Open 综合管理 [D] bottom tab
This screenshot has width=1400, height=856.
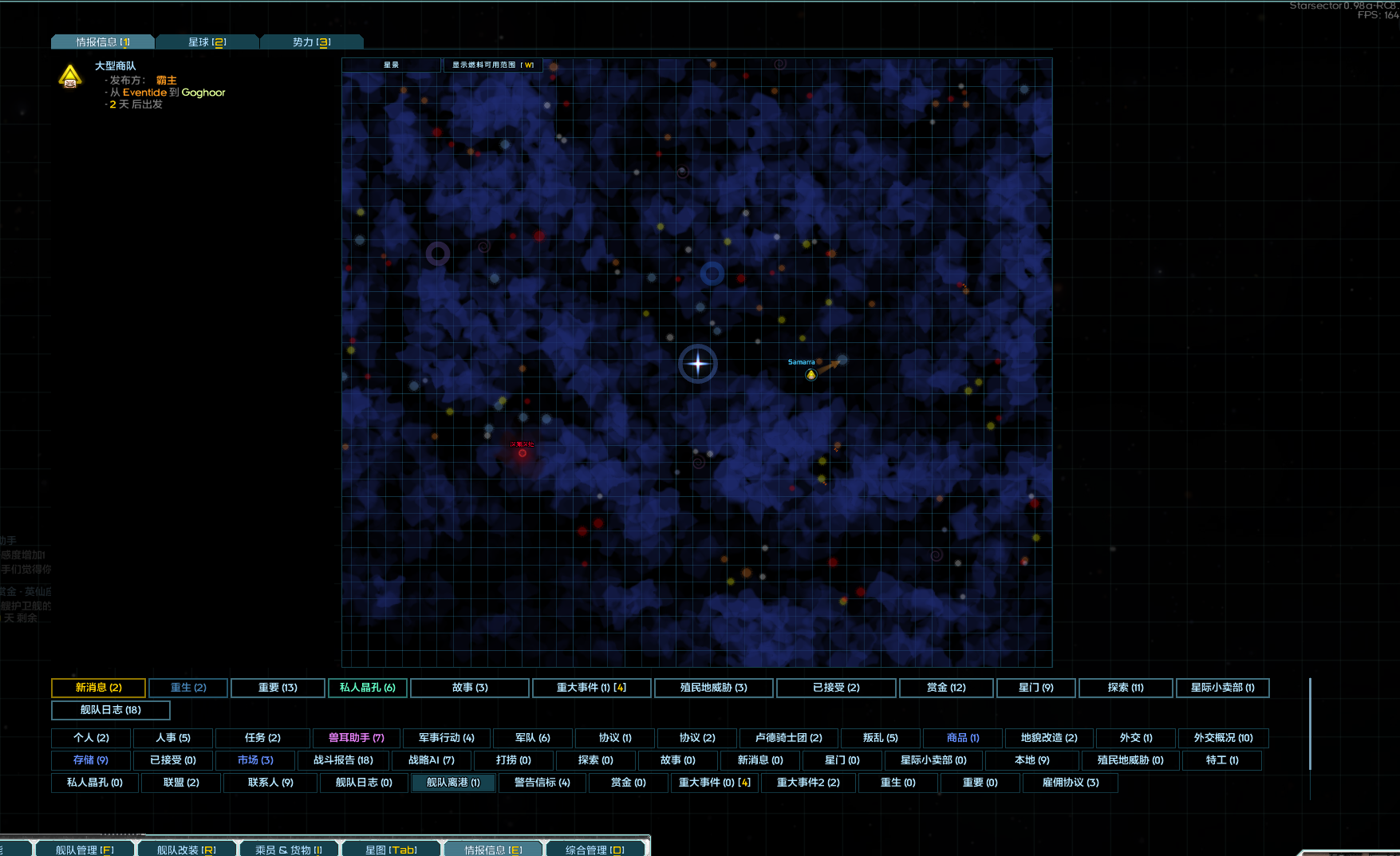click(x=595, y=850)
